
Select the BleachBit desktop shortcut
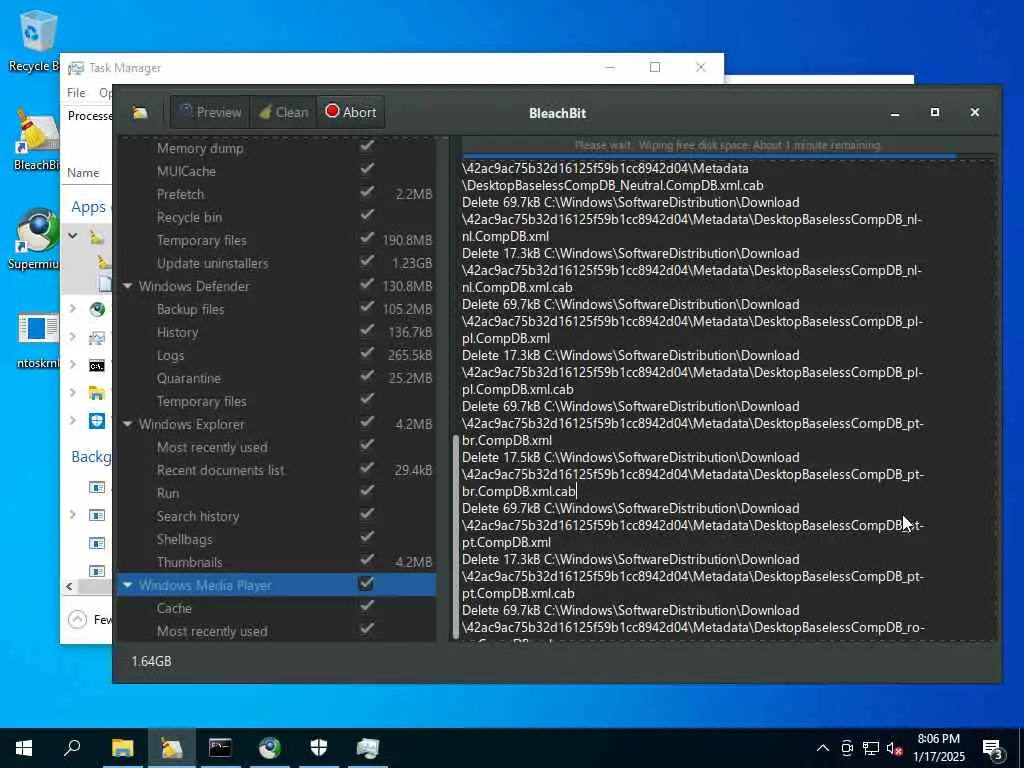(x=37, y=140)
